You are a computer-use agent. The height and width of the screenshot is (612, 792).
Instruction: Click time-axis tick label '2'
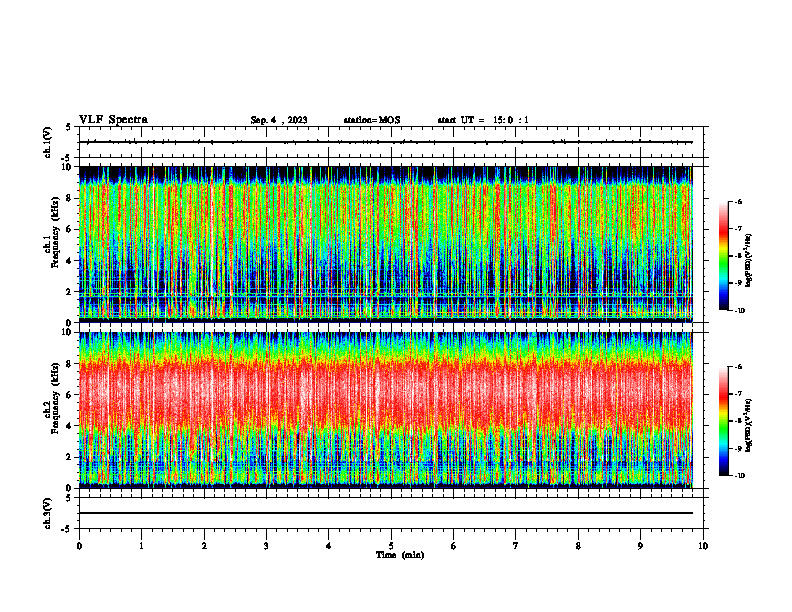[204, 546]
